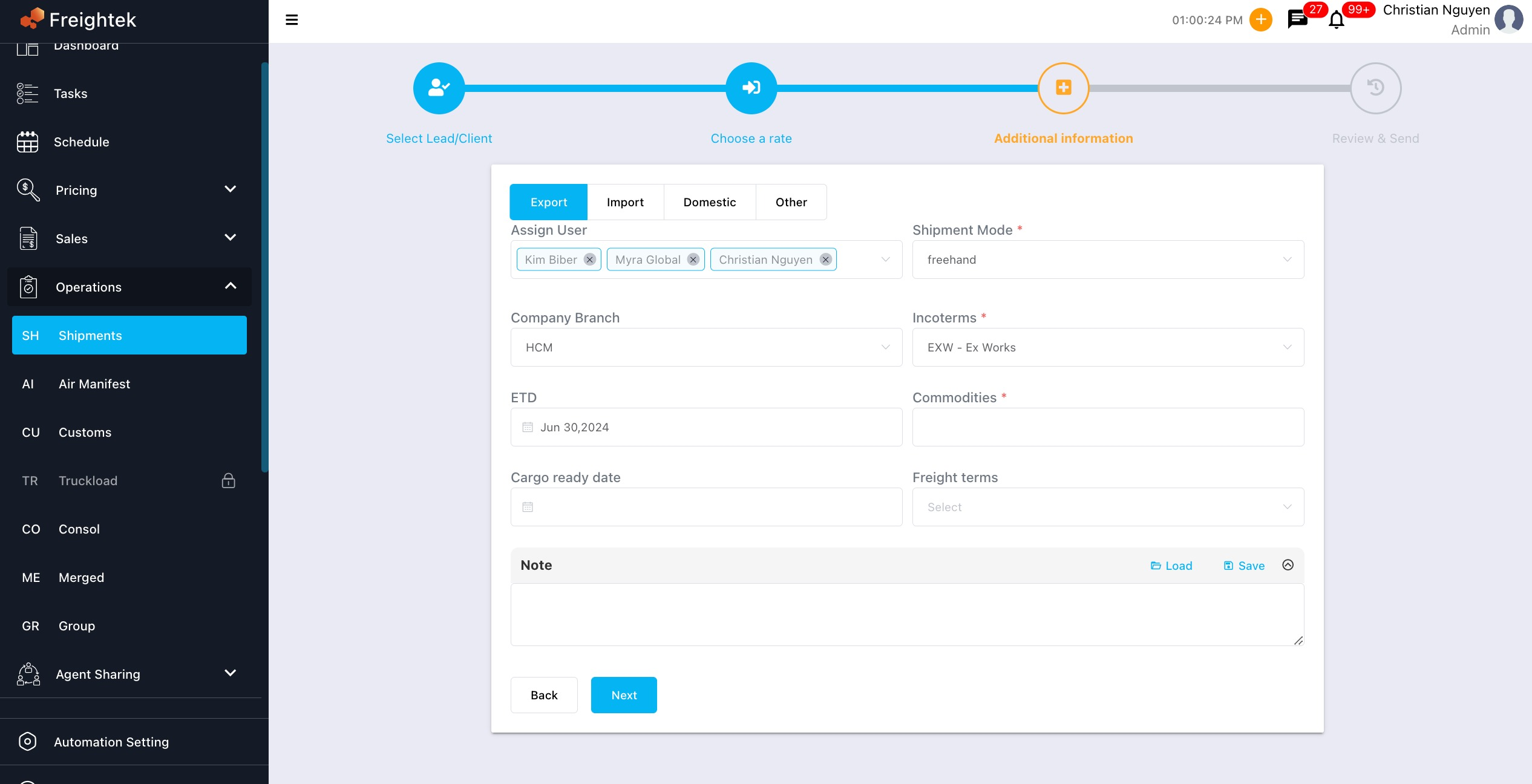Click the Next button
Image resolution: width=1532 pixels, height=784 pixels.
click(623, 695)
